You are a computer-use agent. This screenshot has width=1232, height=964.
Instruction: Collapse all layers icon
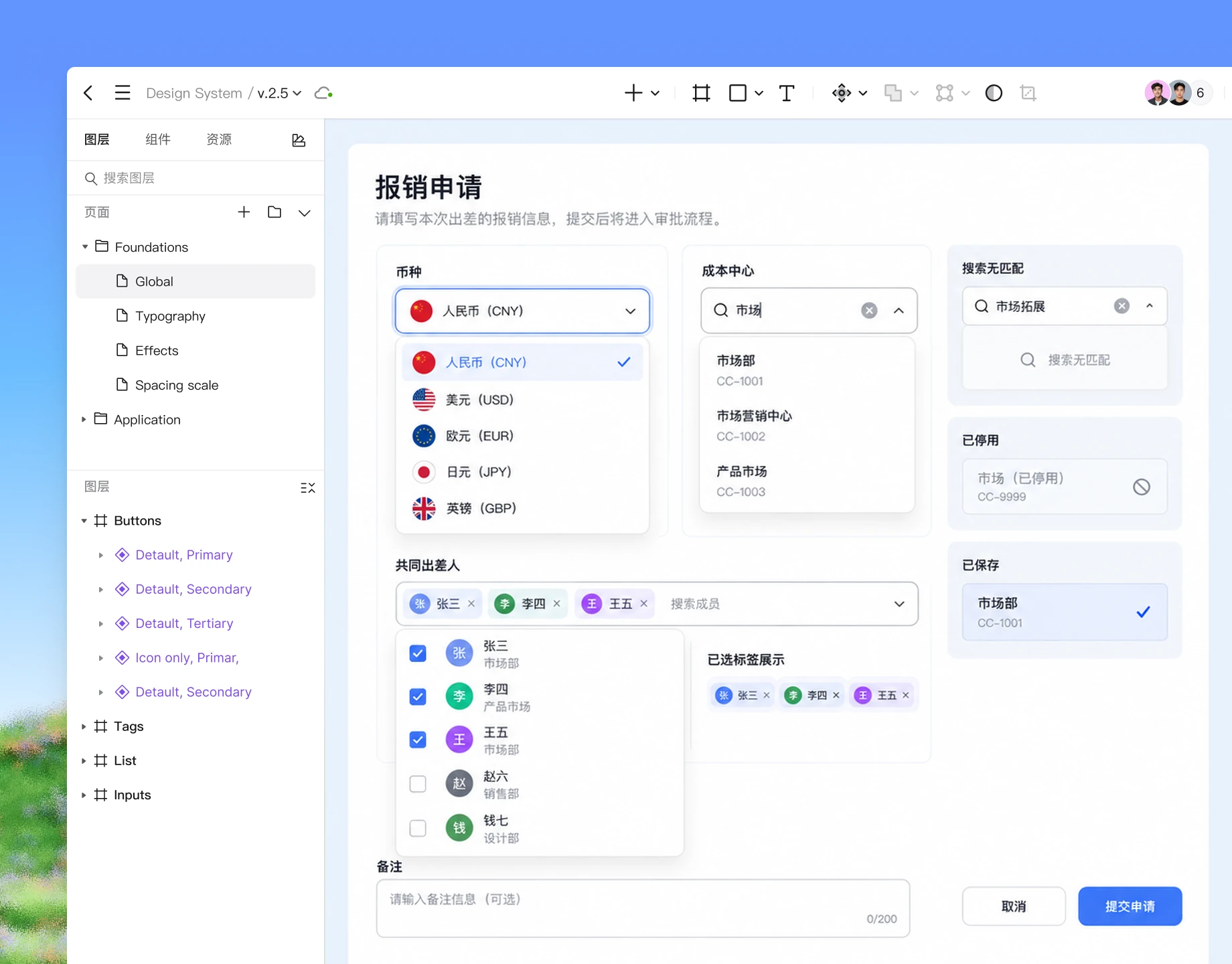tap(307, 488)
